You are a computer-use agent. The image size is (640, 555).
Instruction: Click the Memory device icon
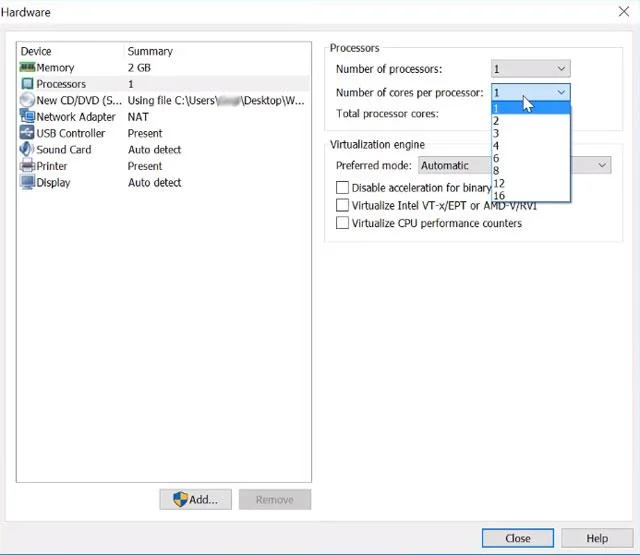coord(27,67)
